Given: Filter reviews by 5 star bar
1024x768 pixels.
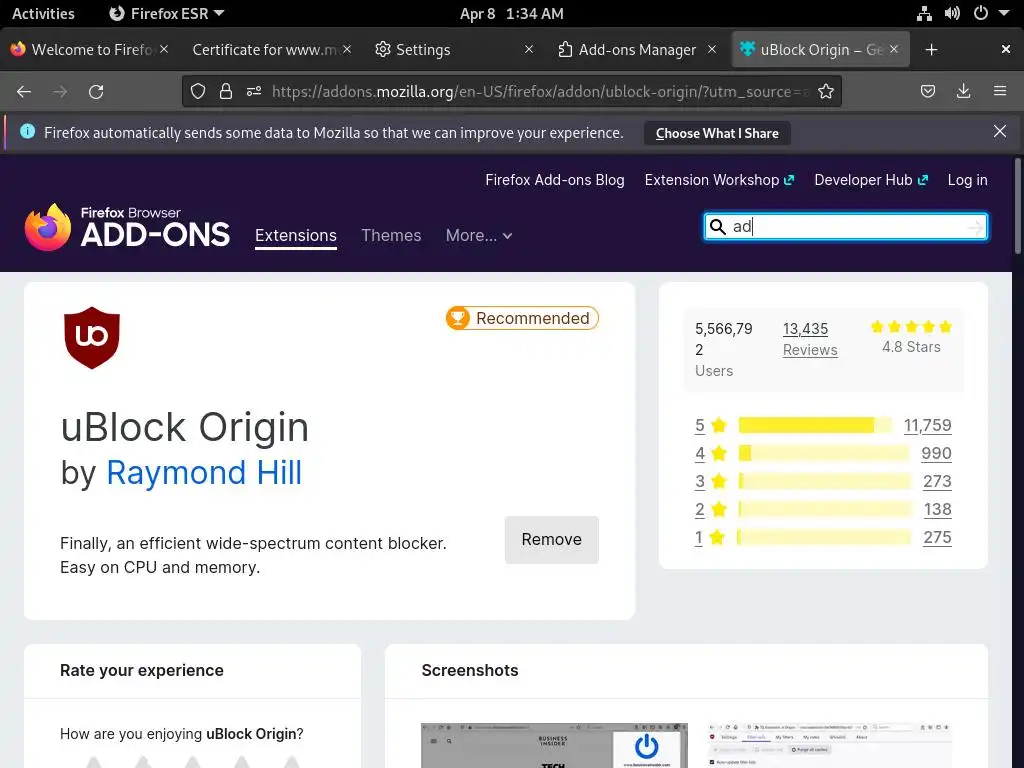Looking at the screenshot, I should click(x=815, y=425).
